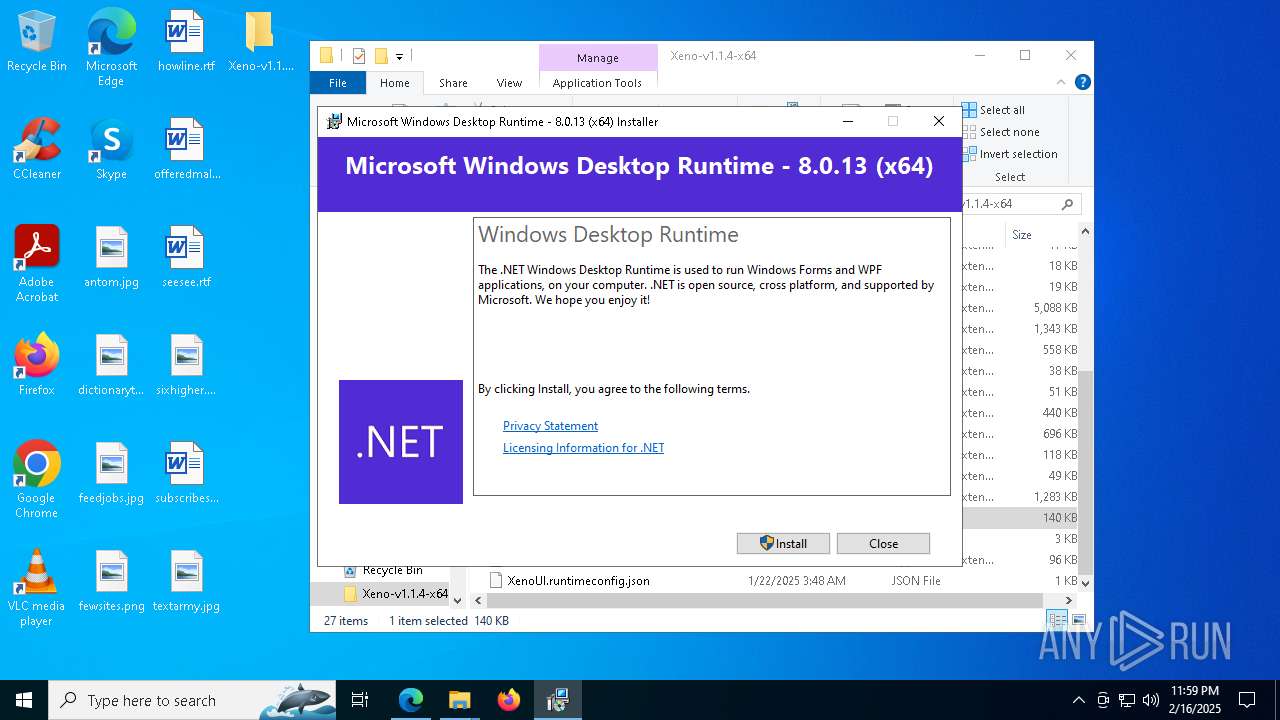This screenshot has height=720, width=1280.
Task: Select the installer taskbar icon
Action: point(557,700)
